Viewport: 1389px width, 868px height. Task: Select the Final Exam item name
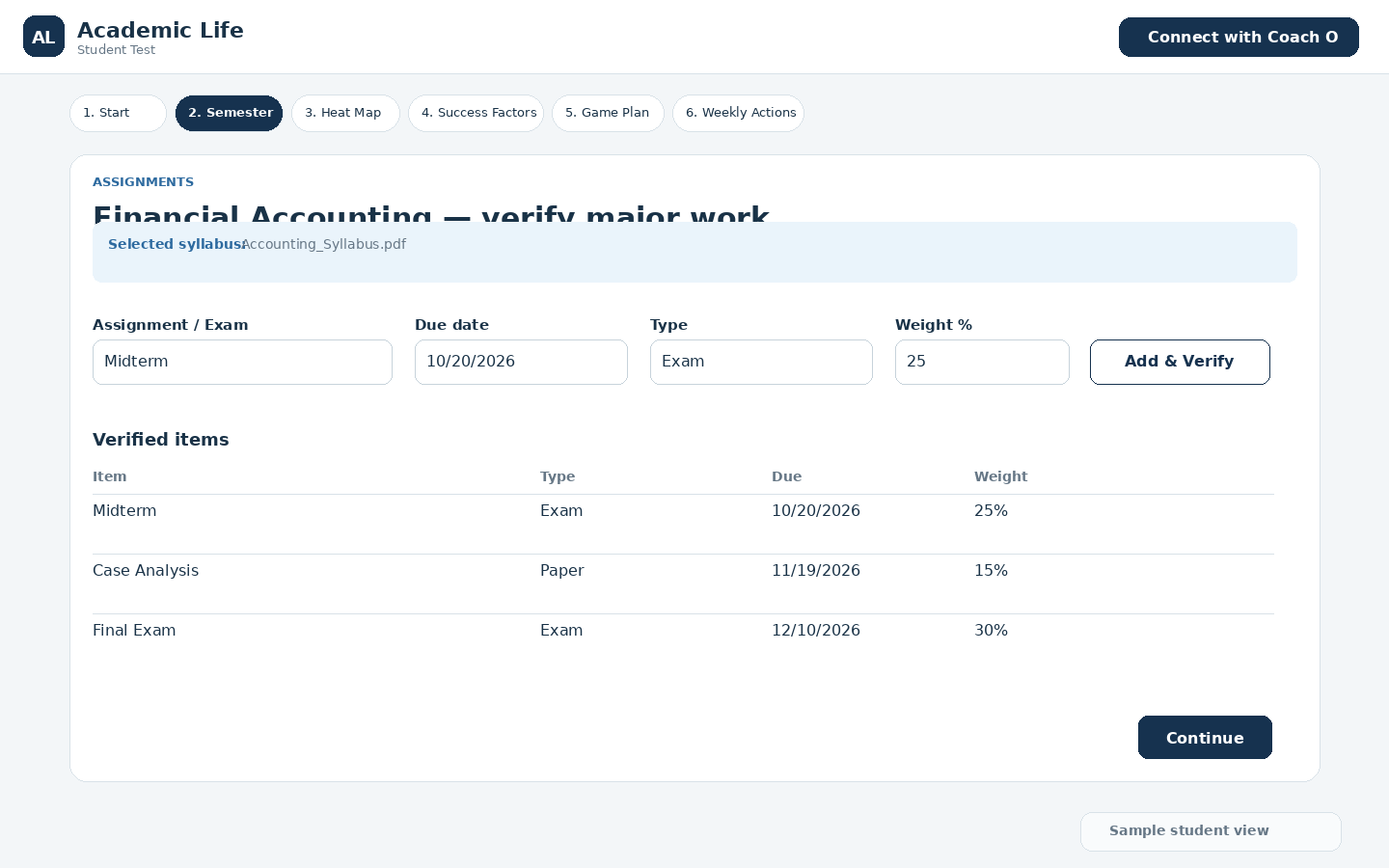point(134,630)
